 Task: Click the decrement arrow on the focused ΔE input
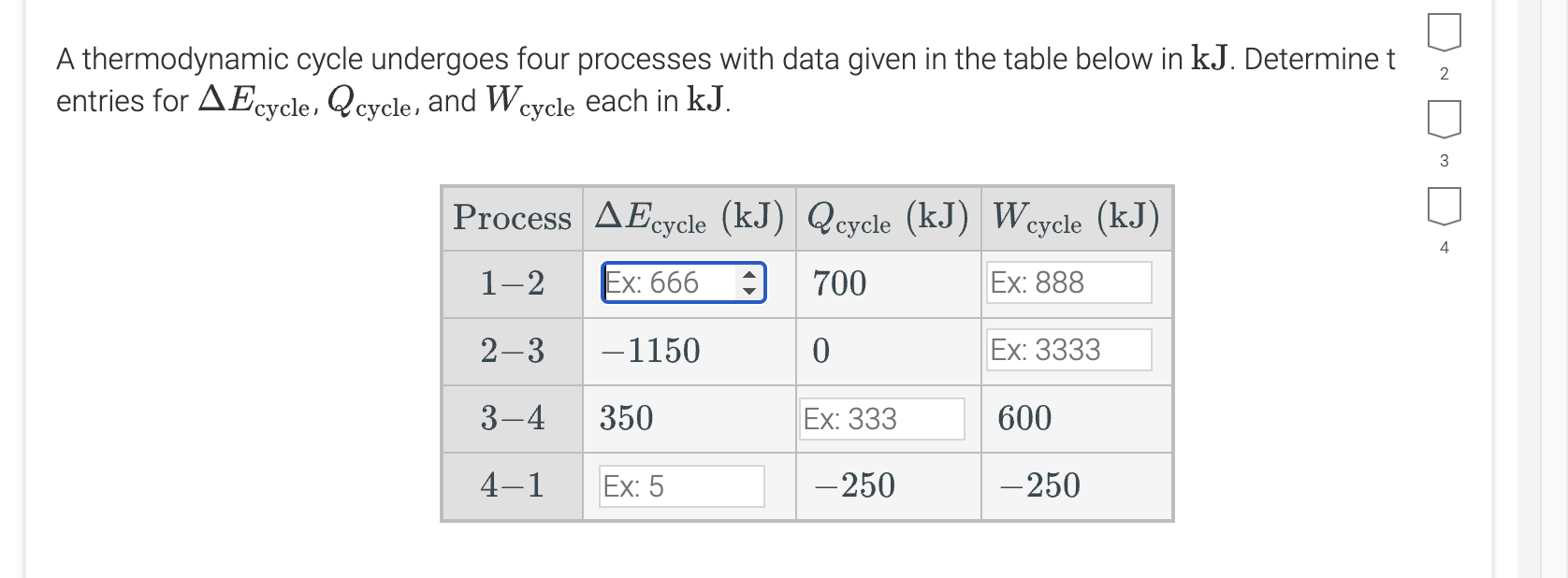748,290
